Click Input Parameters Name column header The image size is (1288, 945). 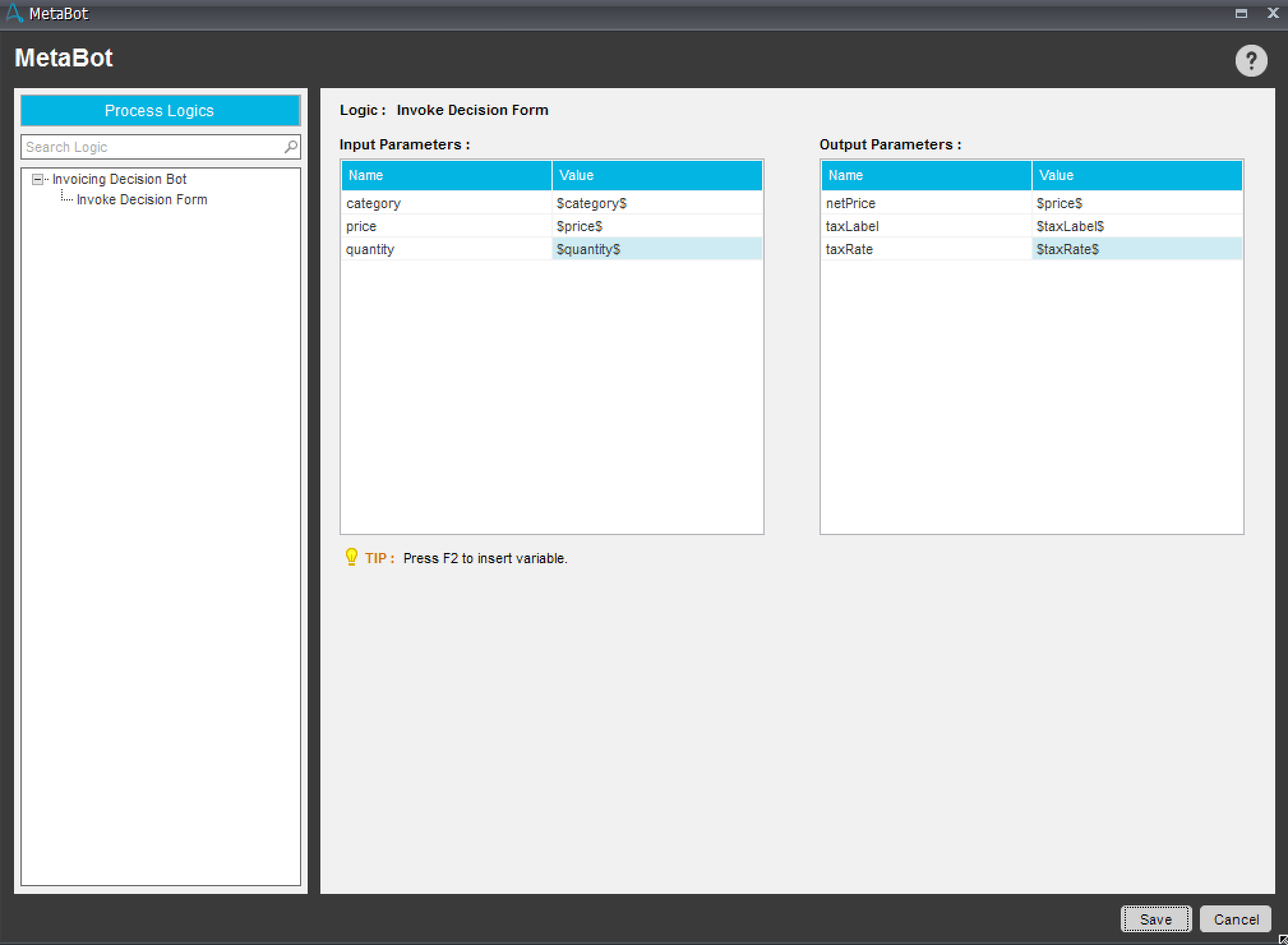click(446, 175)
